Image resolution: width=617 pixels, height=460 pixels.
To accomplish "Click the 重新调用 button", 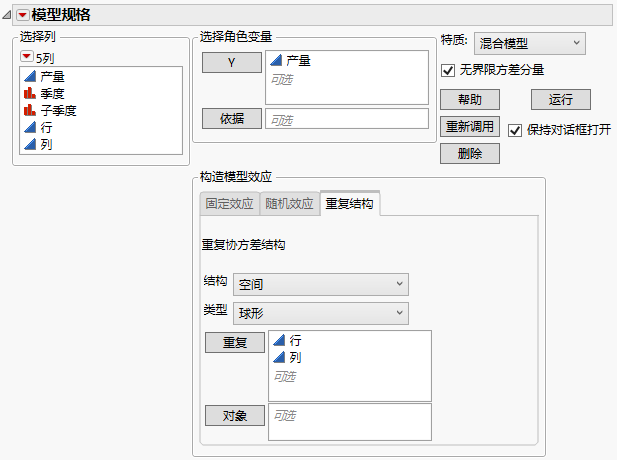I will tap(469, 127).
